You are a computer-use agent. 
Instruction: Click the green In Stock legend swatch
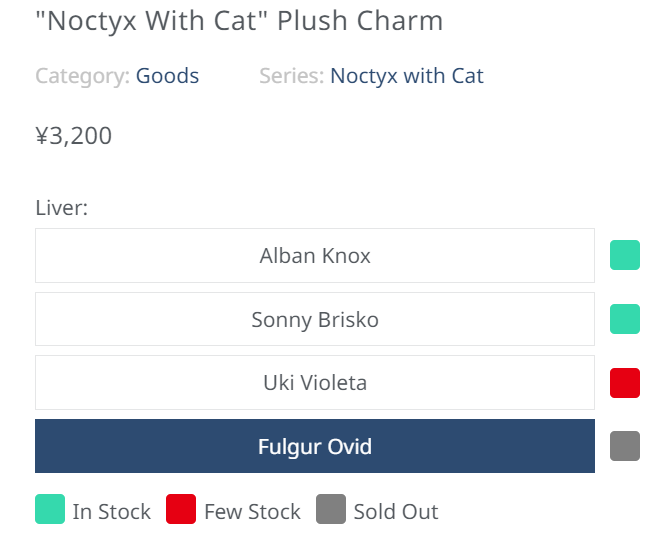pos(50,509)
